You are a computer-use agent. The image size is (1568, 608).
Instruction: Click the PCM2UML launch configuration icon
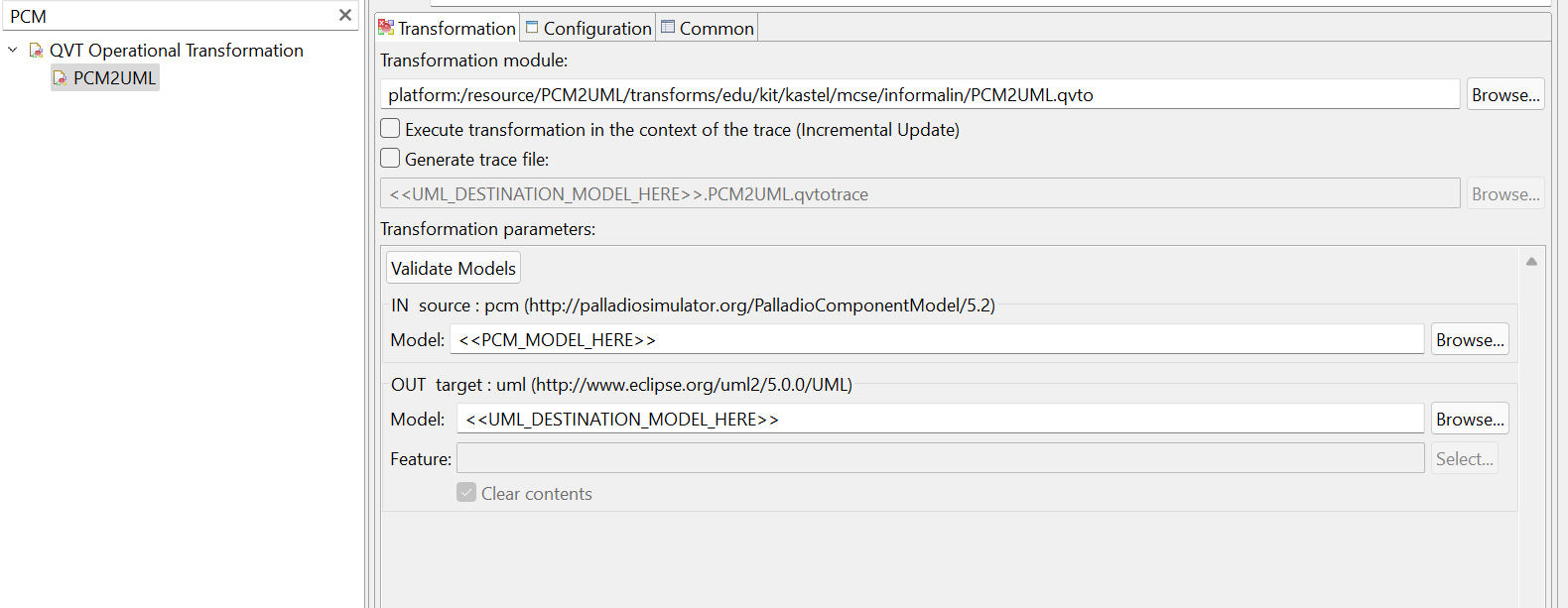[x=61, y=78]
